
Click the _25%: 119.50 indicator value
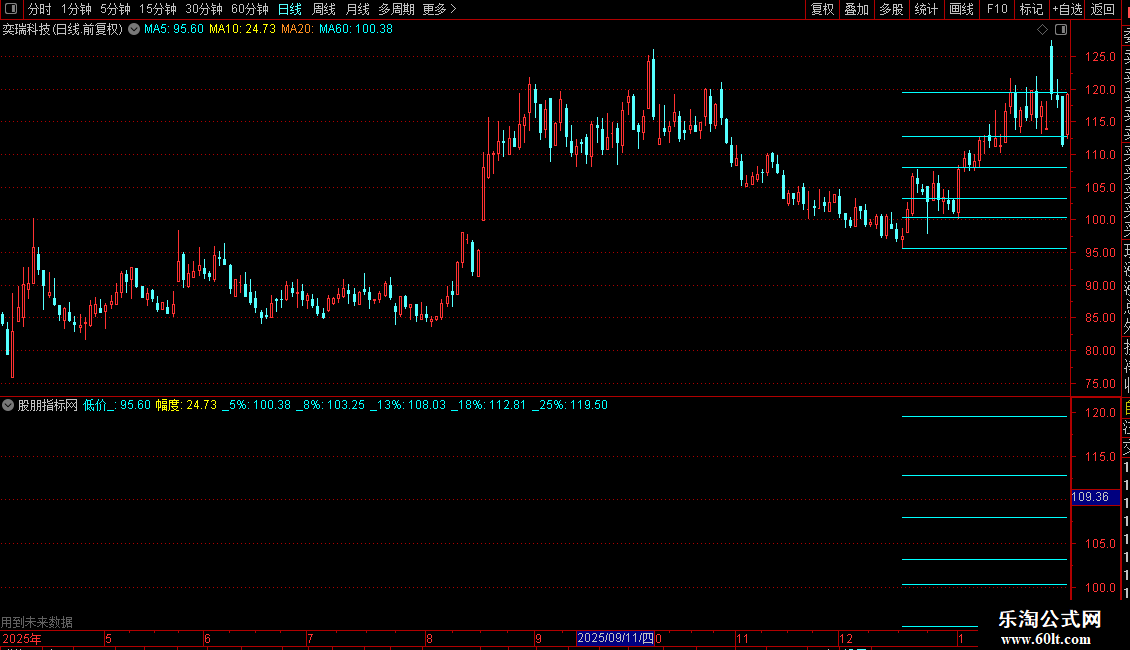click(x=570, y=405)
